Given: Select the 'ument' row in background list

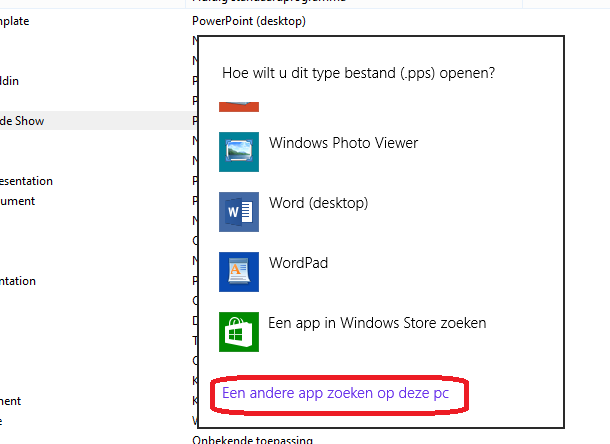Looking at the screenshot, I should click(18, 201).
